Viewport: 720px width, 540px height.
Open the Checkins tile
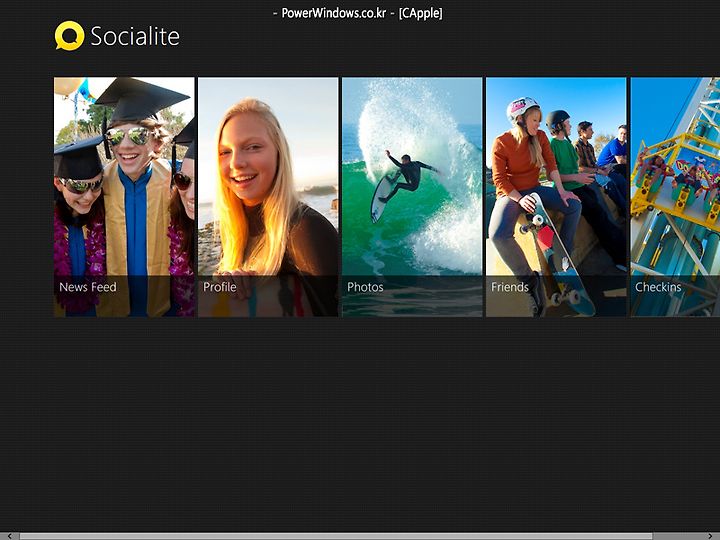coord(675,197)
